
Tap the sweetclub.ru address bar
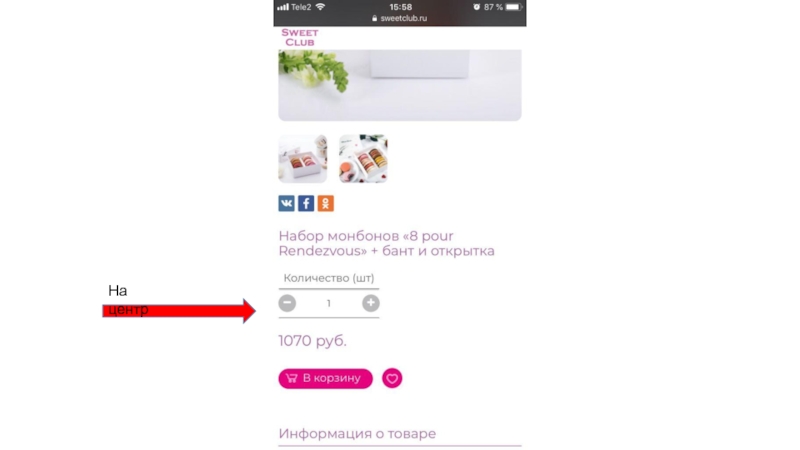(400, 18)
